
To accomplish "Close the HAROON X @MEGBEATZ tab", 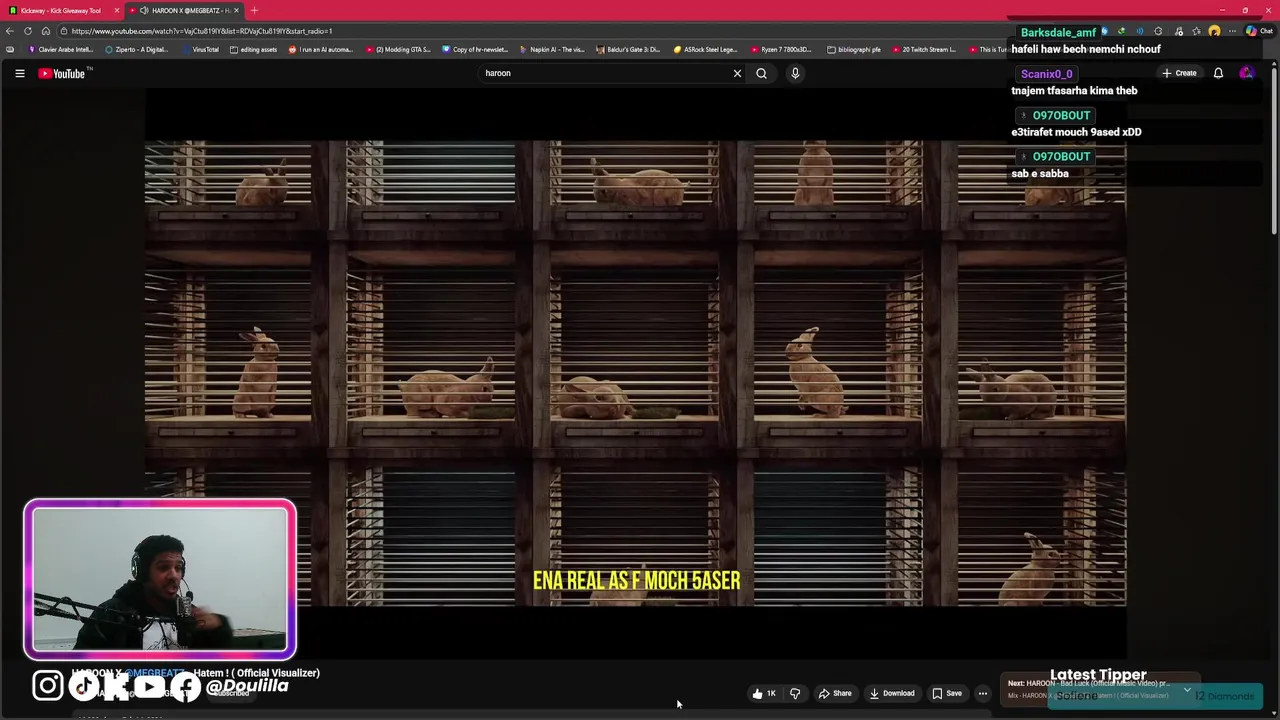I will coord(237,10).
